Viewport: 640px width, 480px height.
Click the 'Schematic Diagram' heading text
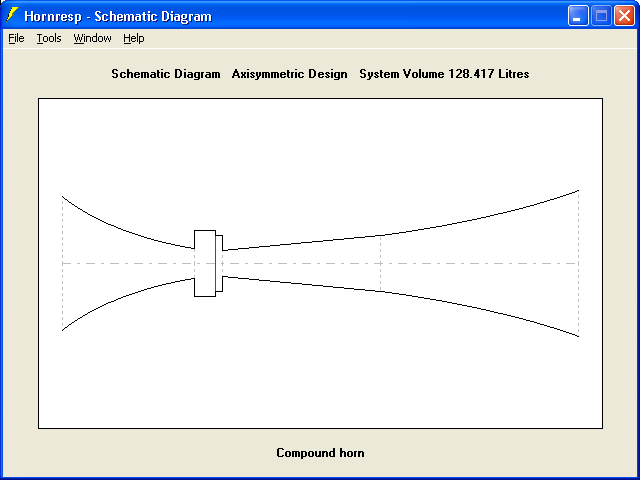[166, 74]
